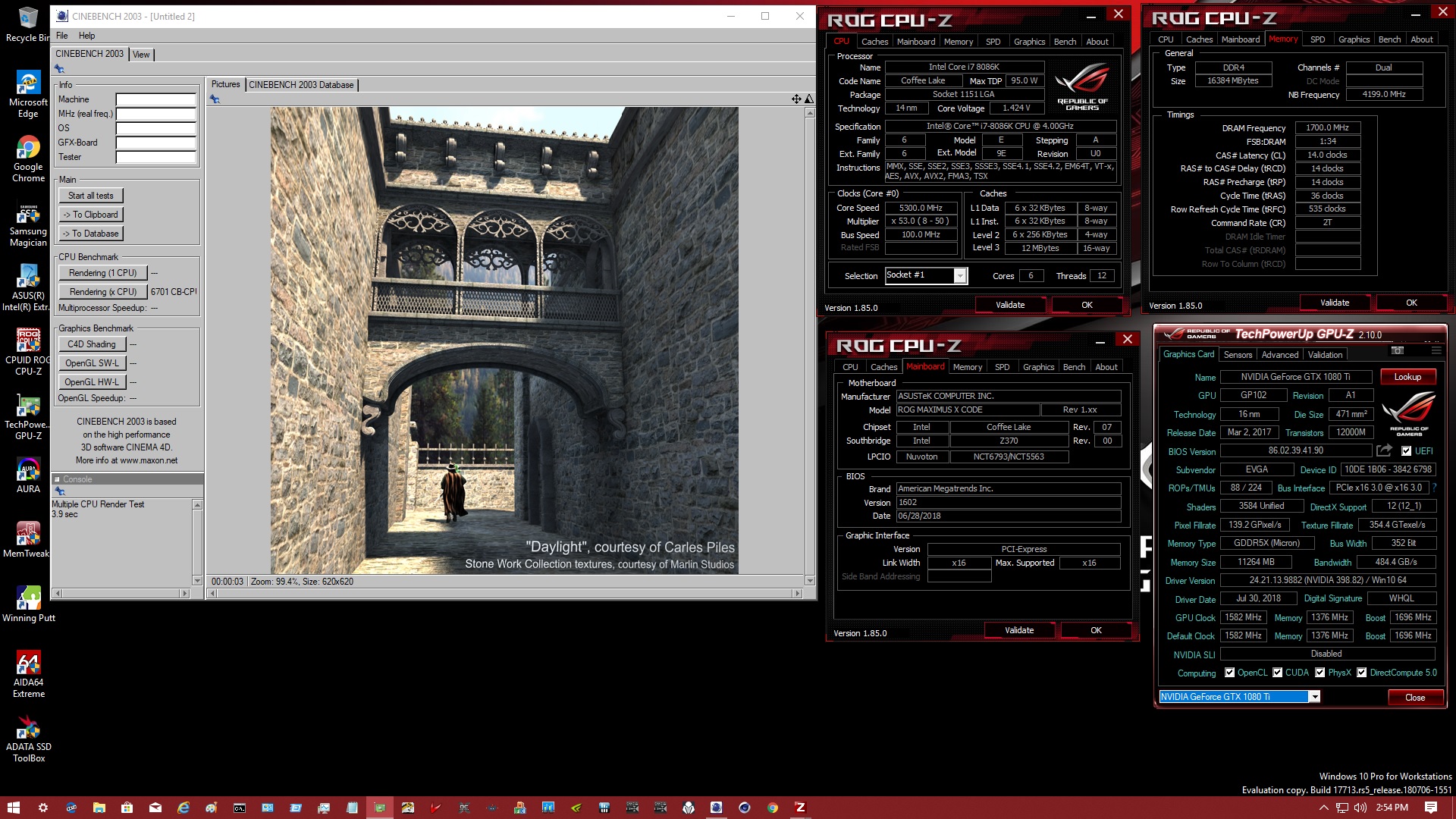Image resolution: width=1456 pixels, height=819 pixels.
Task: Open Bench tab in the CPU-Z Mainboard window
Action: pyautogui.click(x=1074, y=367)
